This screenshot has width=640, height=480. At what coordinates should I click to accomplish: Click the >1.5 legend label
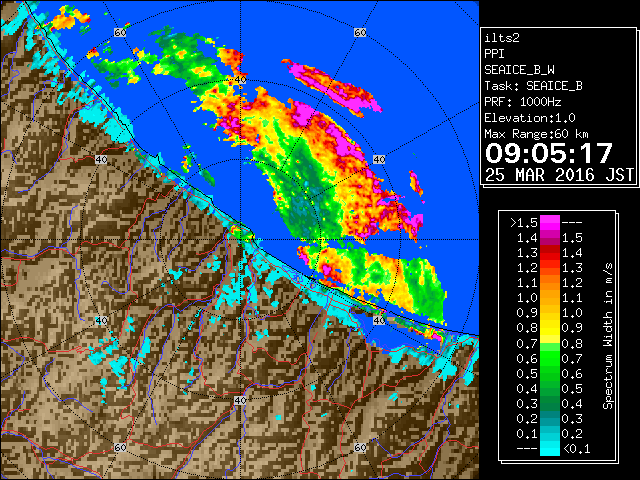tap(523, 223)
